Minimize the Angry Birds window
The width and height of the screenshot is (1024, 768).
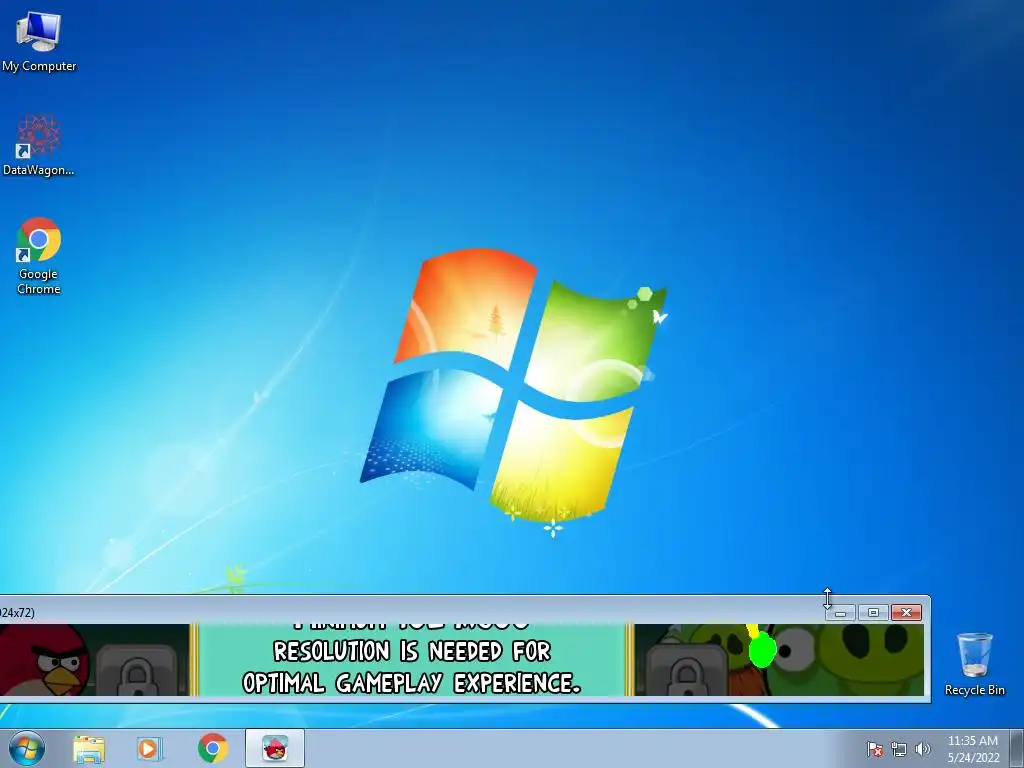(x=840, y=613)
